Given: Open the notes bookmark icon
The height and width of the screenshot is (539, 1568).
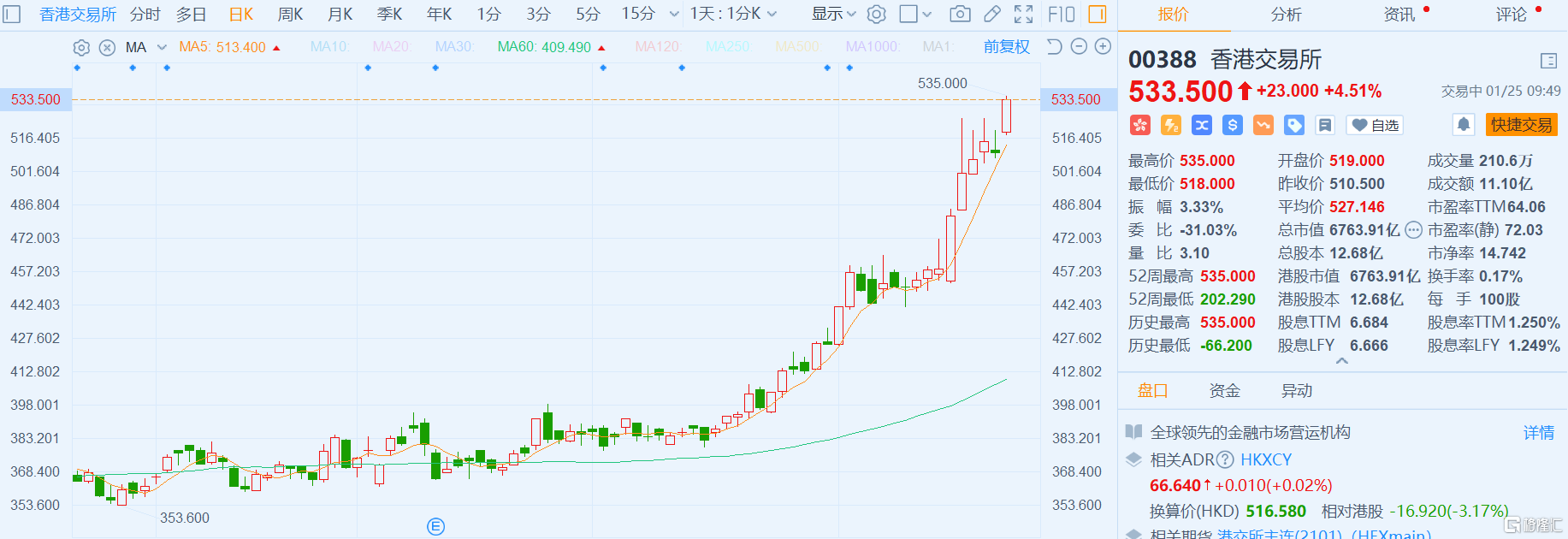Looking at the screenshot, I should click(1325, 125).
